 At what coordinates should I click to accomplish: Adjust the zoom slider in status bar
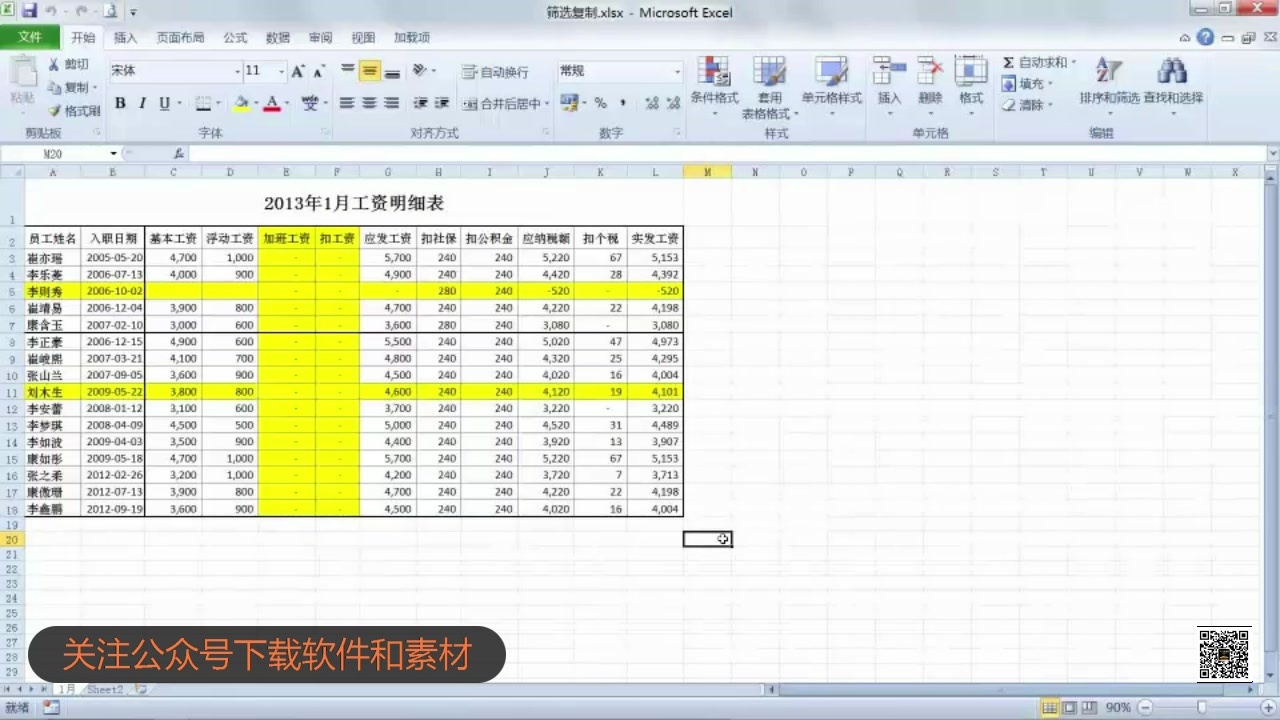coord(1202,707)
